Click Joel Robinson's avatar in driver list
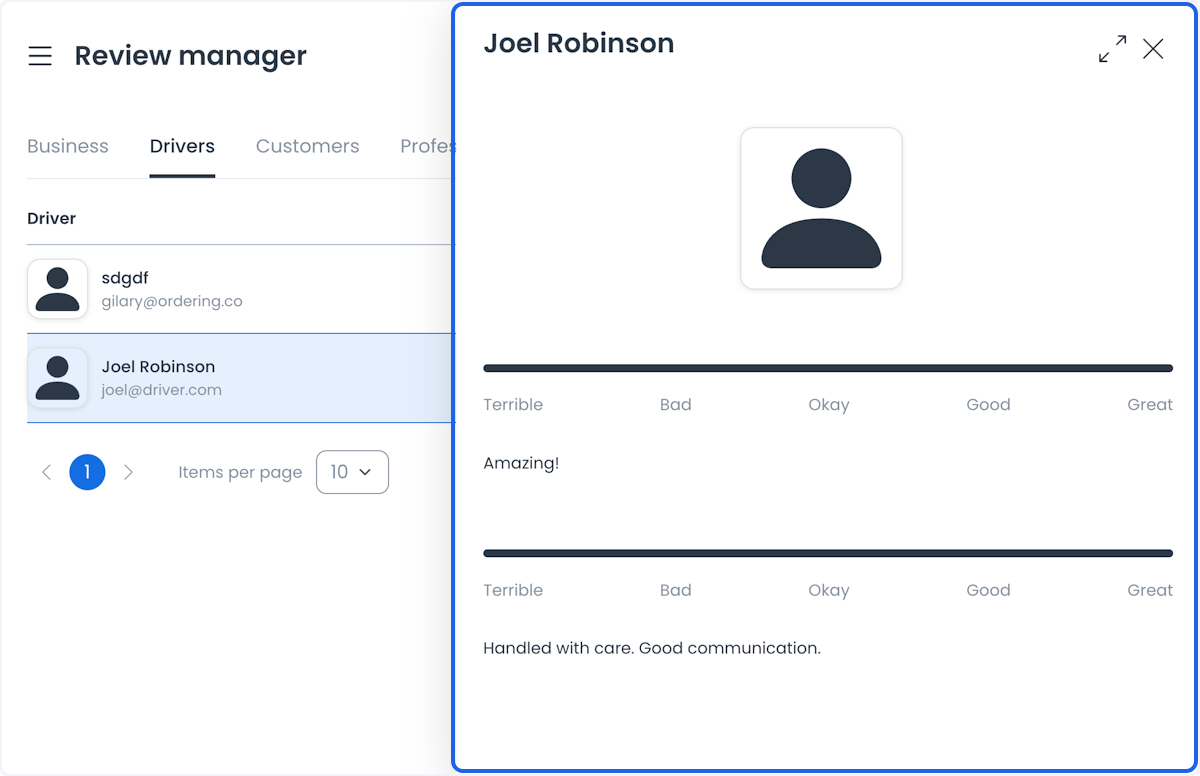 point(58,378)
